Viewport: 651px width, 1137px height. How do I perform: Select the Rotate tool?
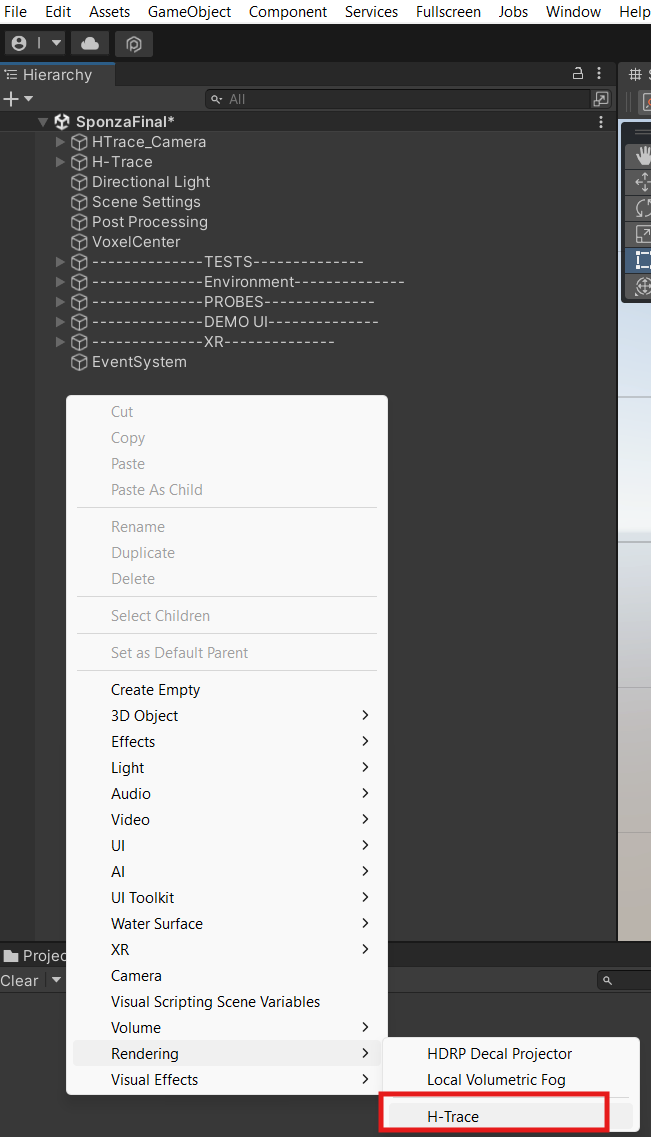point(642,207)
